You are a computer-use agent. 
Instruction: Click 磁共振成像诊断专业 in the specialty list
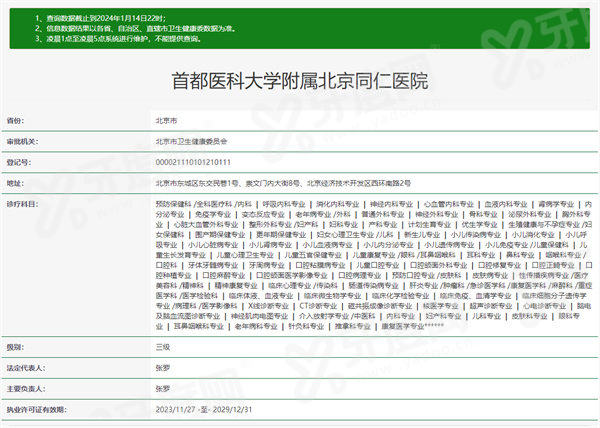[x=380, y=306]
